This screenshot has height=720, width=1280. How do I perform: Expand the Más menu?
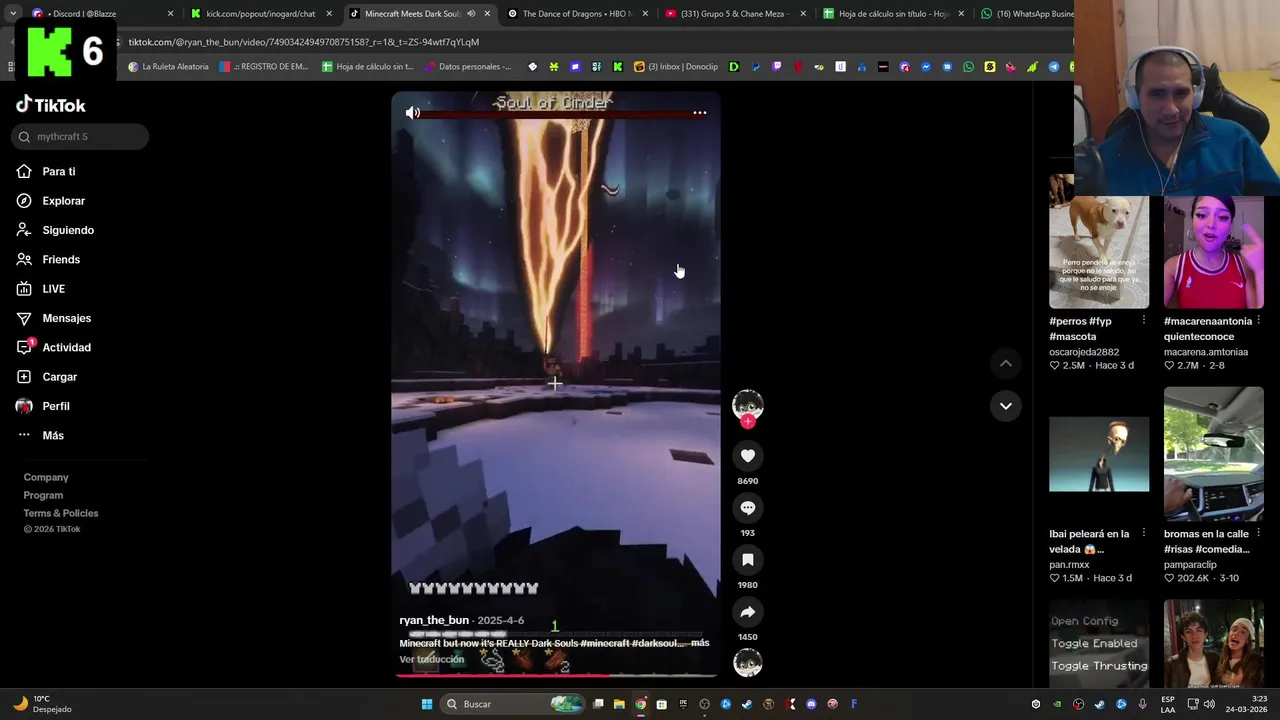click(52, 436)
